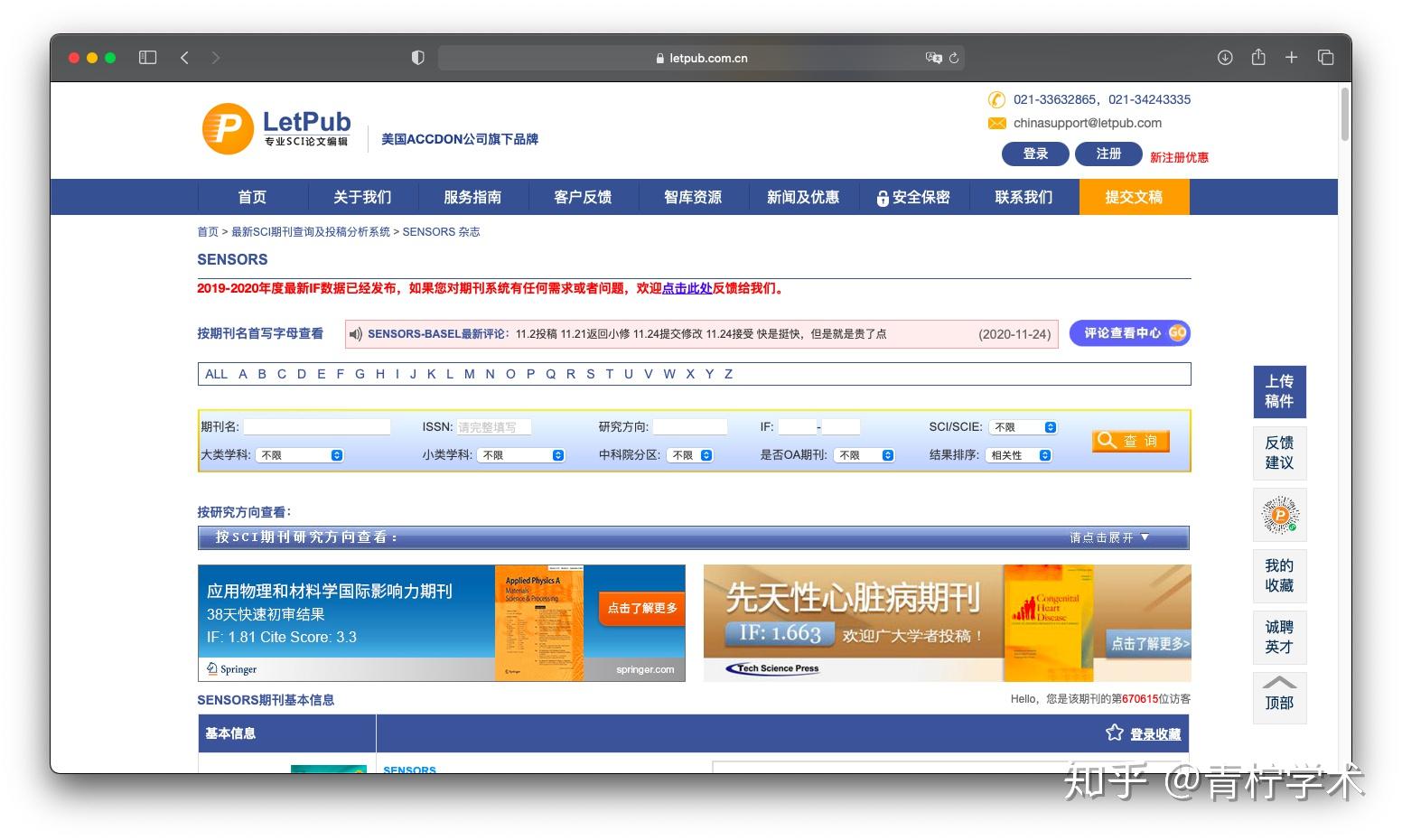This screenshot has height=840, width=1402.
Task: Open the 新闻及优惠 menu item
Action: coord(803,197)
